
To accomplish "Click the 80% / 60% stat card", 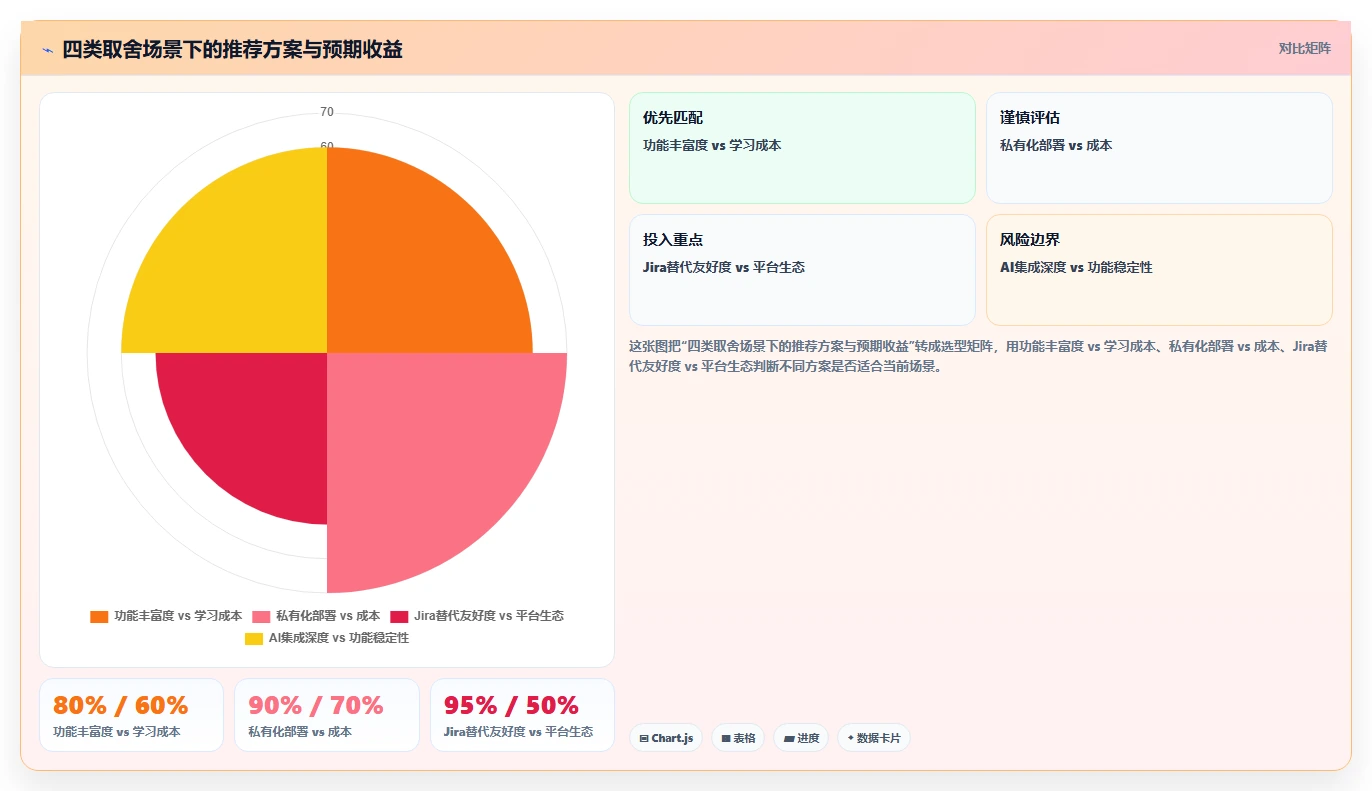I will [x=131, y=715].
